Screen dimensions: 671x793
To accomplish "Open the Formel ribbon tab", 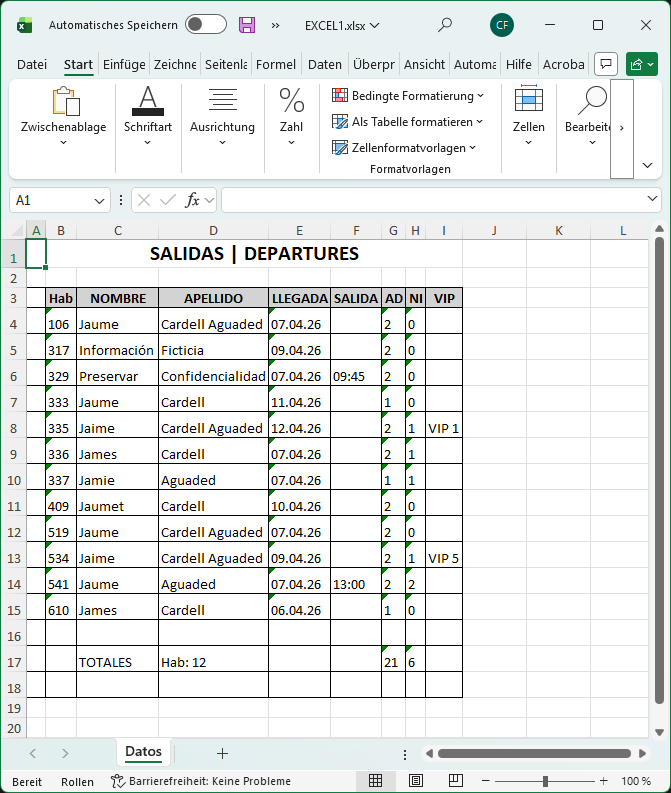I will (x=276, y=64).
